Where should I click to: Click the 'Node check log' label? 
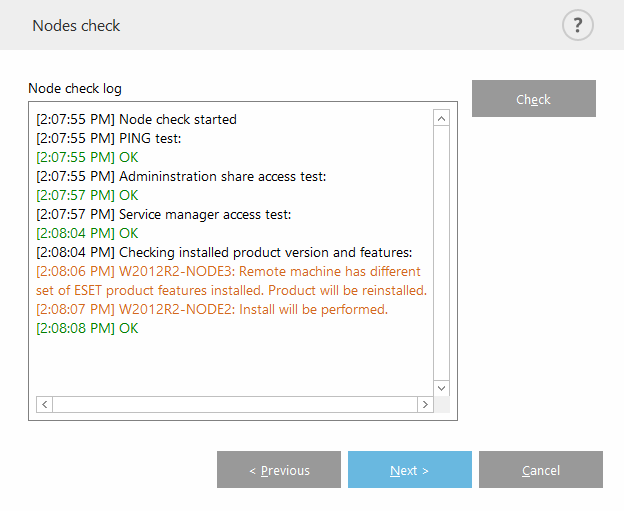click(75, 88)
